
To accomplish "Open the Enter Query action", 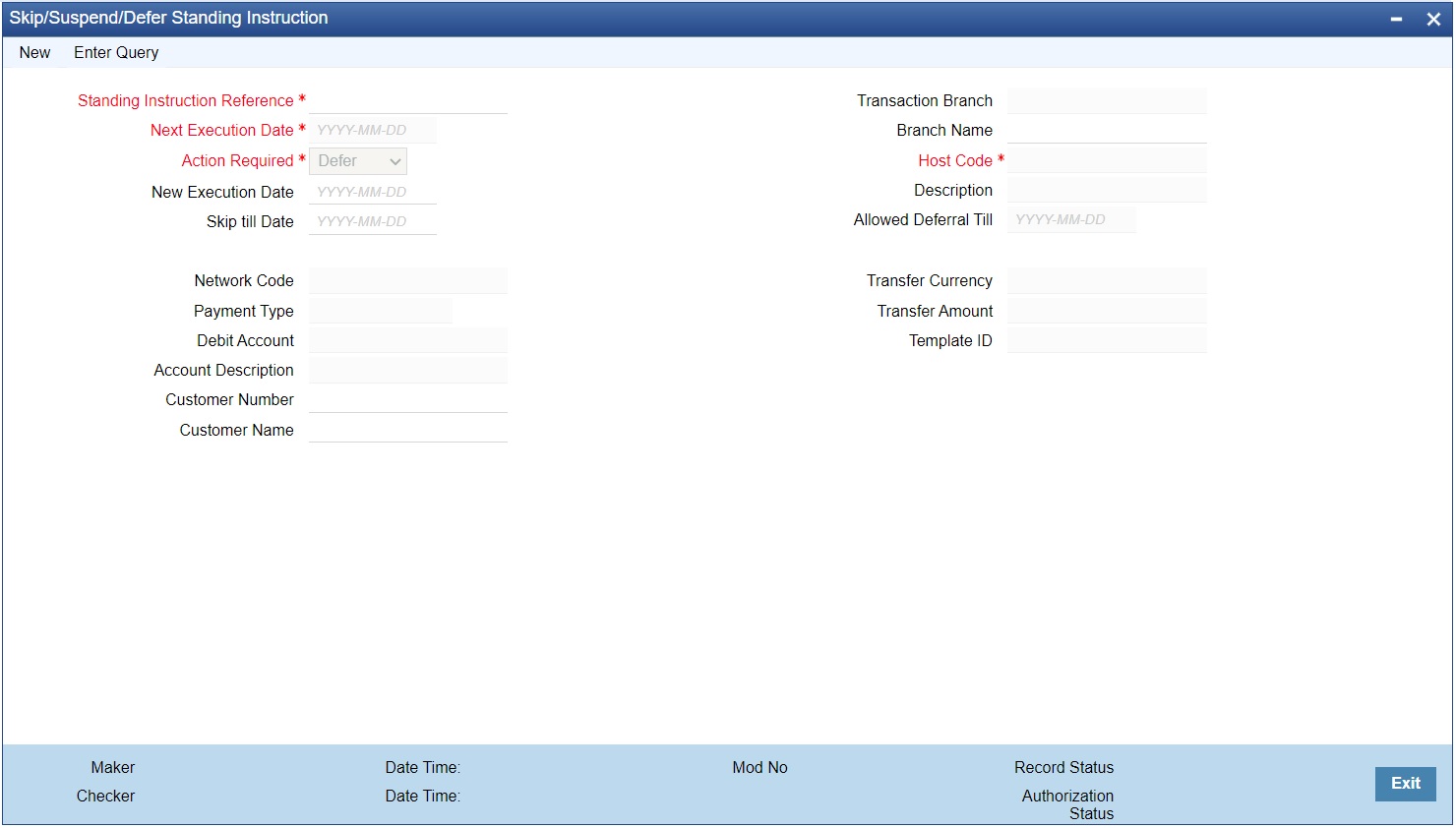I will 116,53.
